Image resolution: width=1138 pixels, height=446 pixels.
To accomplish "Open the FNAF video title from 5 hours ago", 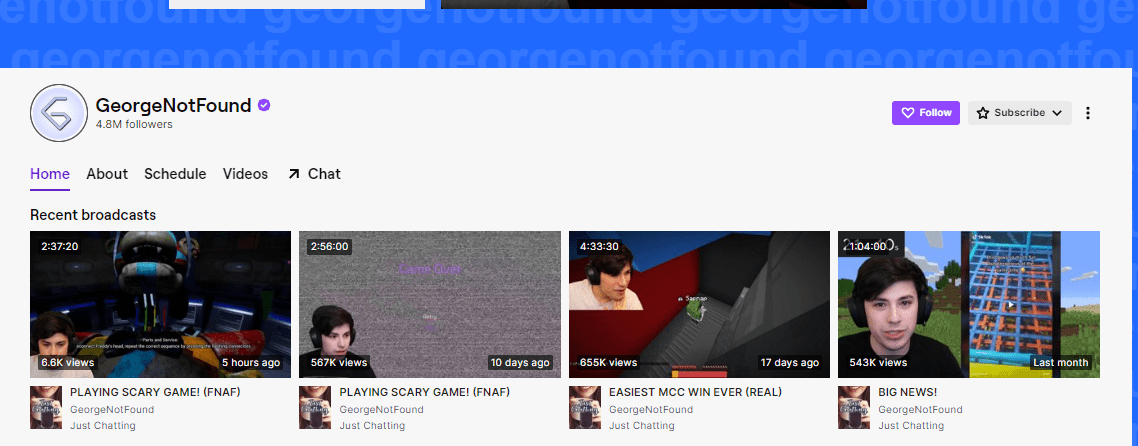I will 155,392.
